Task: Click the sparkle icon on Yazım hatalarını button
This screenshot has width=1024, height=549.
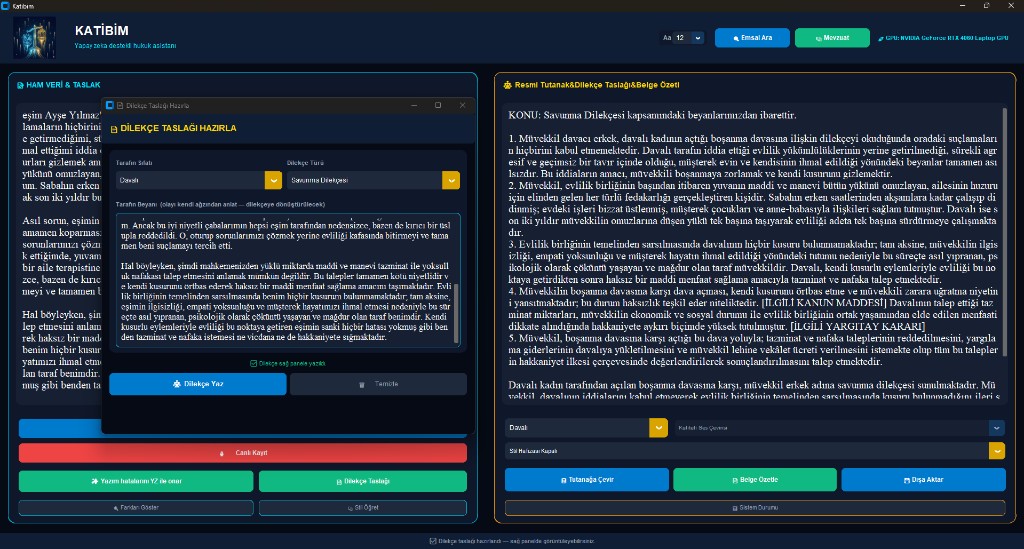Action: tap(95, 481)
